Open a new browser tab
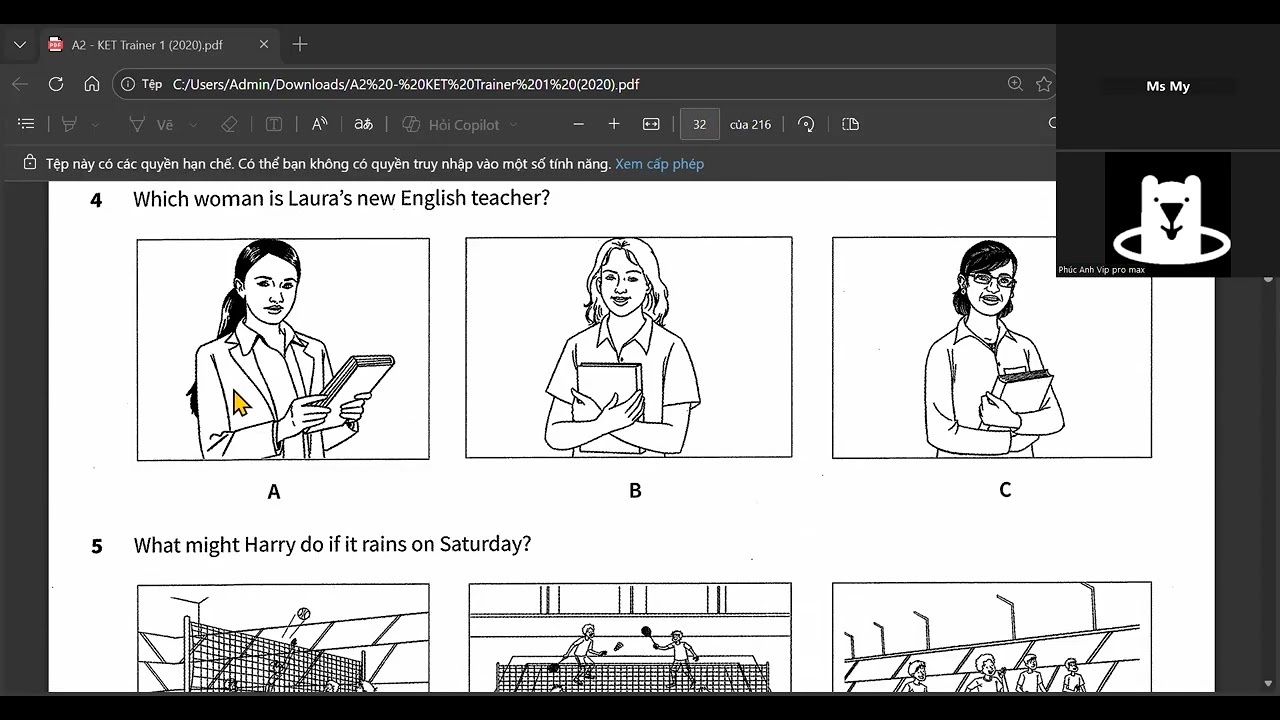Viewport: 1280px width, 720px height. tap(300, 45)
